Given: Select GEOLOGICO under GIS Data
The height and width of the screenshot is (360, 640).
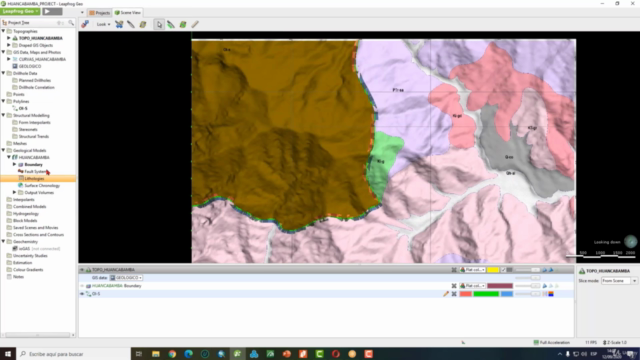Looking at the screenshot, I should coord(30,66).
